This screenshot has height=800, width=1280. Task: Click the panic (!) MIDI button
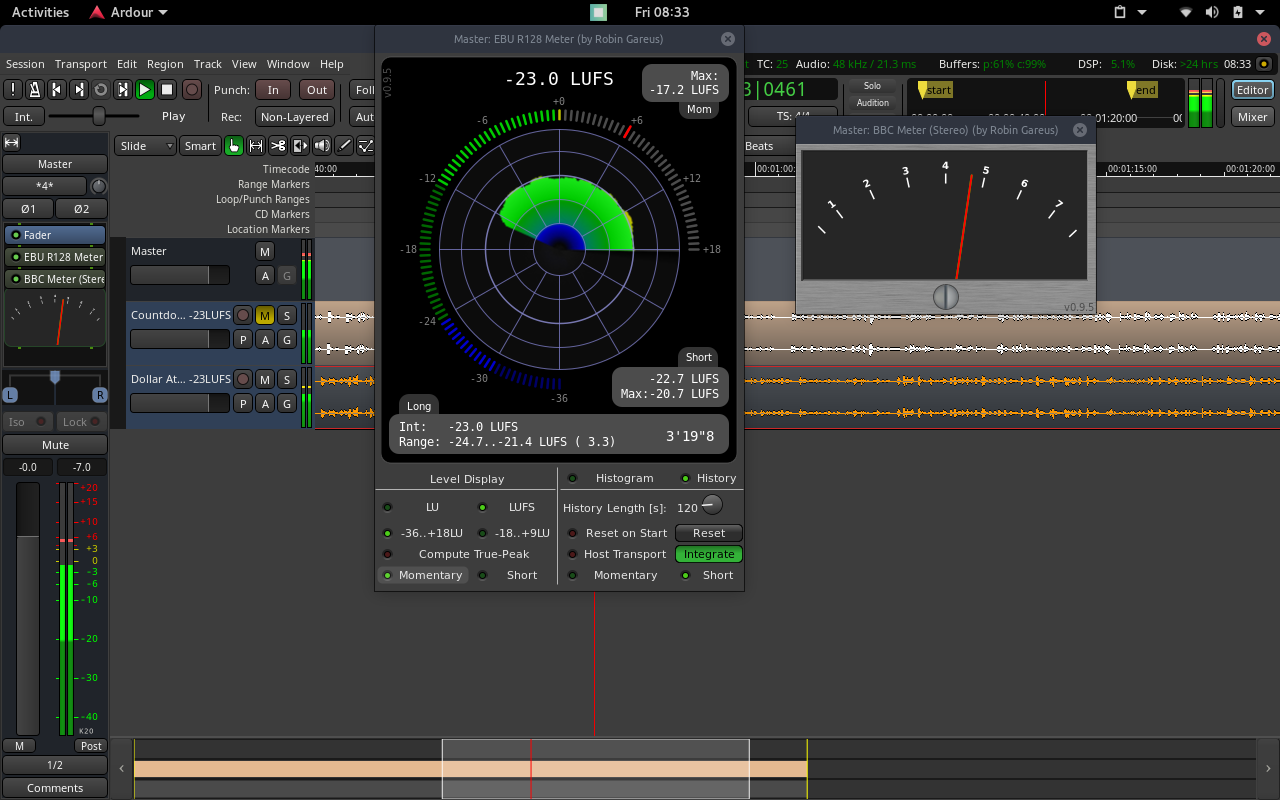13,90
